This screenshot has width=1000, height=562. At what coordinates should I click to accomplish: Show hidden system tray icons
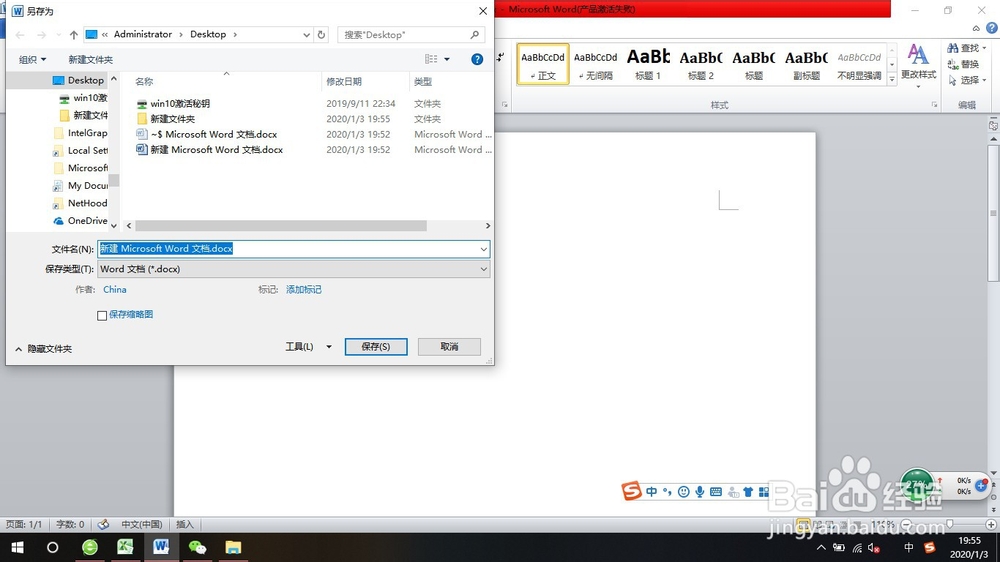pos(821,547)
